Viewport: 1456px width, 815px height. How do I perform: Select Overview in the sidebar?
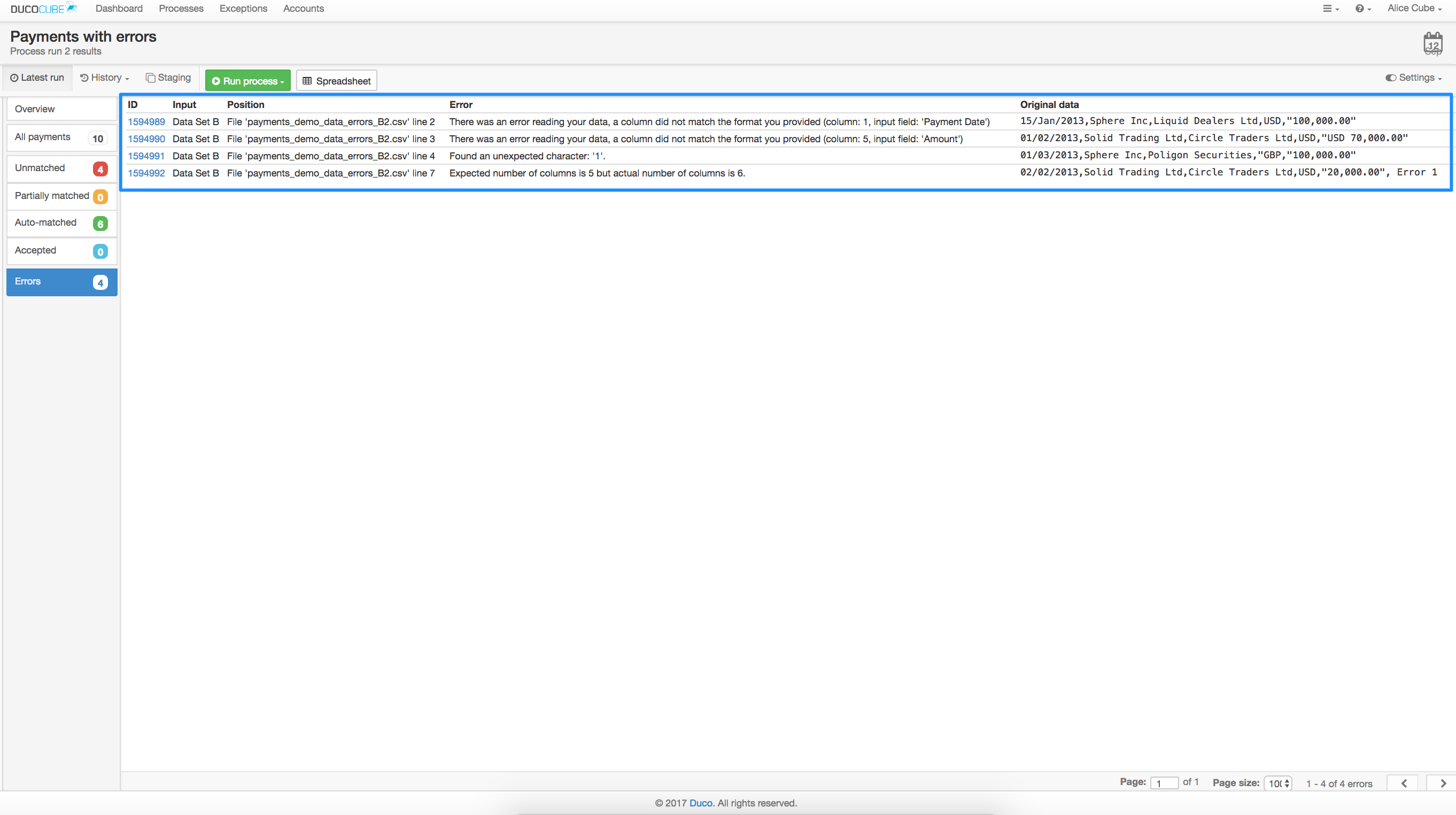[x=61, y=109]
